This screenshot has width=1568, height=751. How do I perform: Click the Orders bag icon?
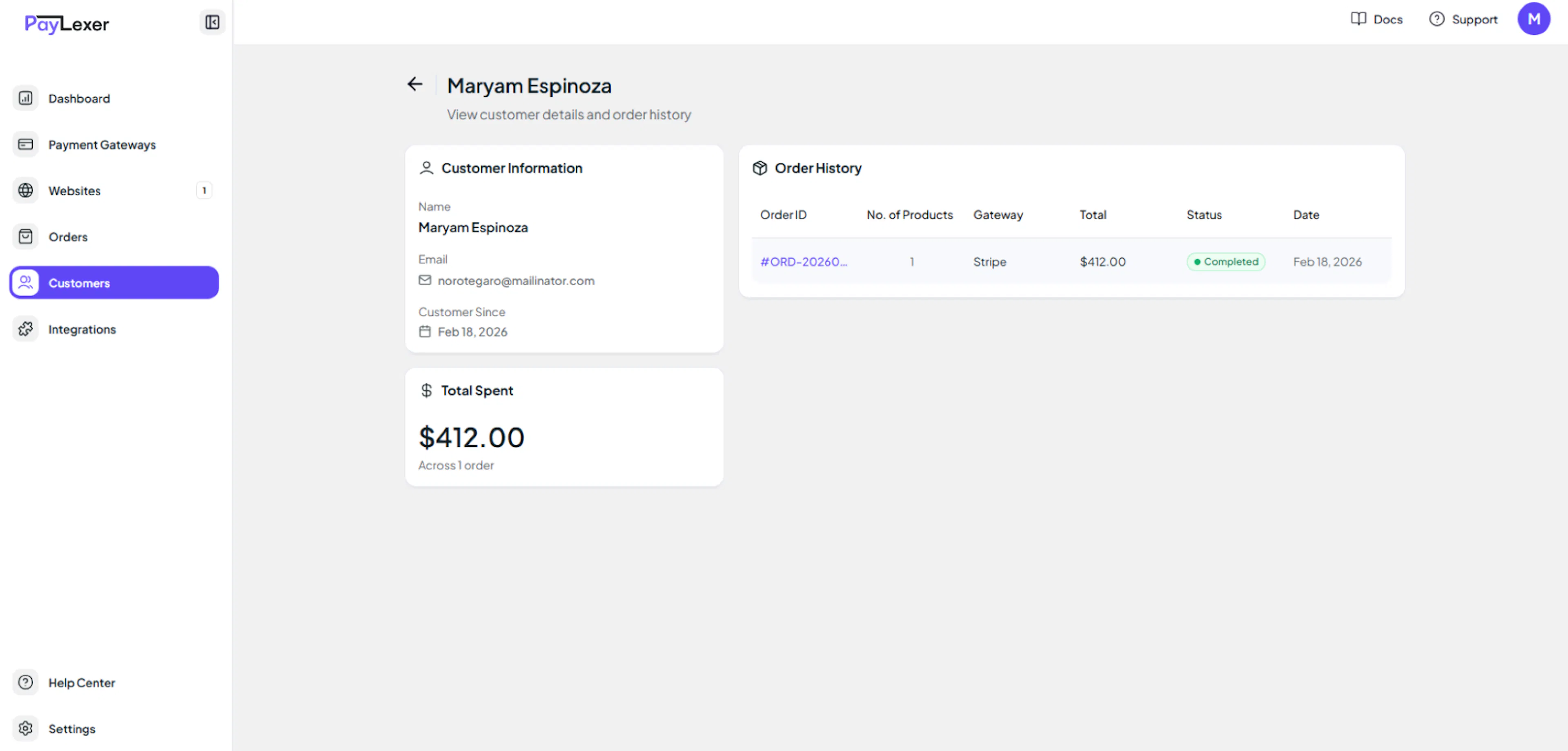point(26,236)
